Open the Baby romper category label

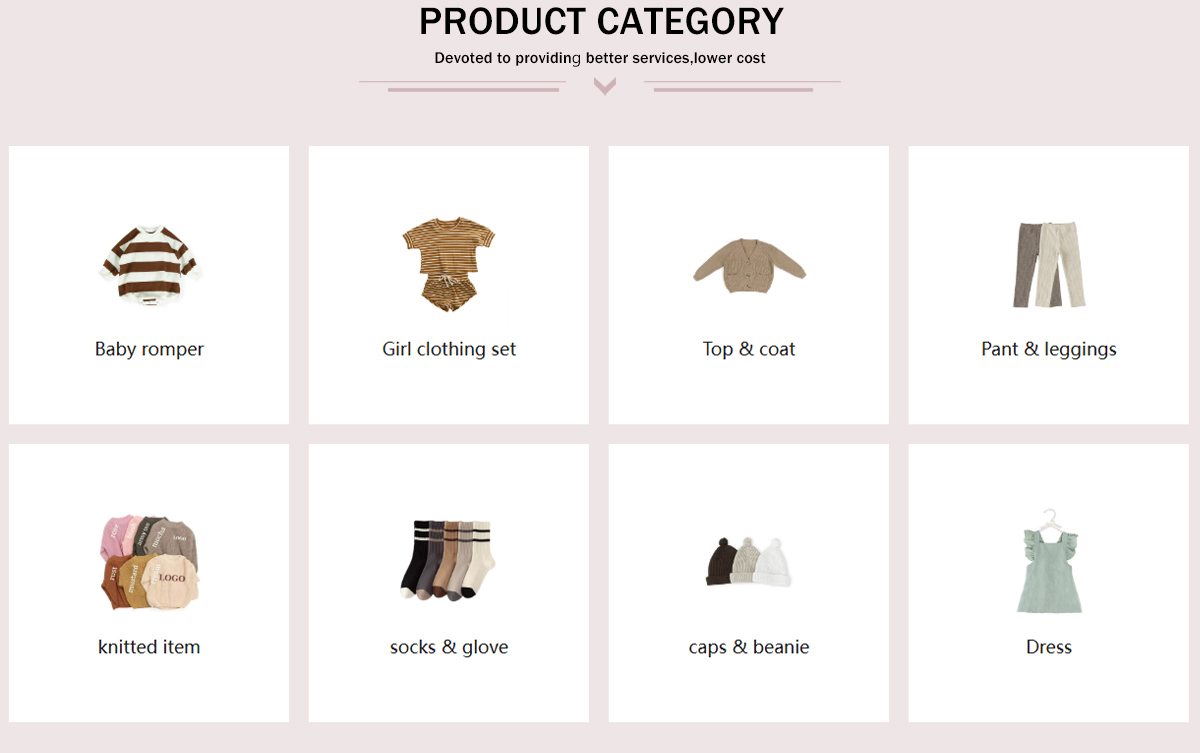pyautogui.click(x=149, y=349)
